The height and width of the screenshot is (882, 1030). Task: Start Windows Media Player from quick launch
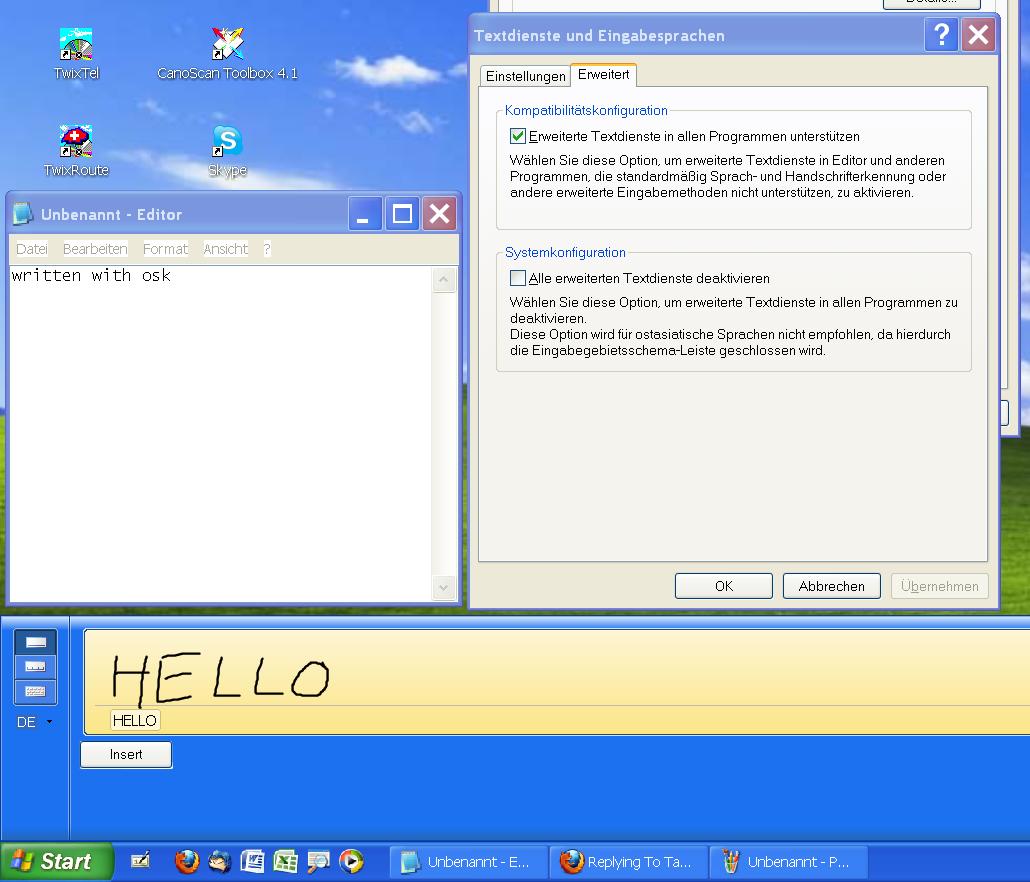tap(351, 861)
